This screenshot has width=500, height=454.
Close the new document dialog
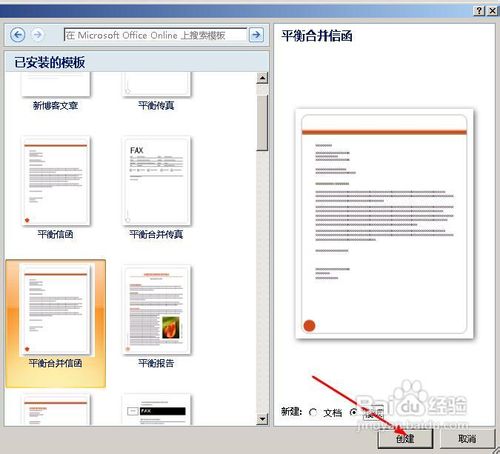[x=492, y=11]
